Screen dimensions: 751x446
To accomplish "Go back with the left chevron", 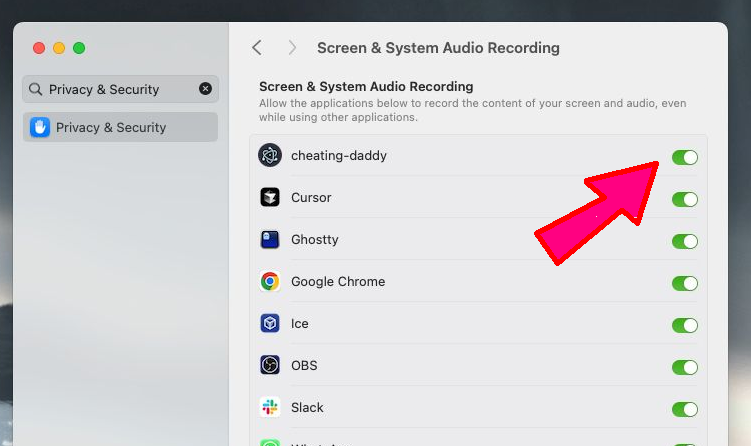I will (257, 48).
